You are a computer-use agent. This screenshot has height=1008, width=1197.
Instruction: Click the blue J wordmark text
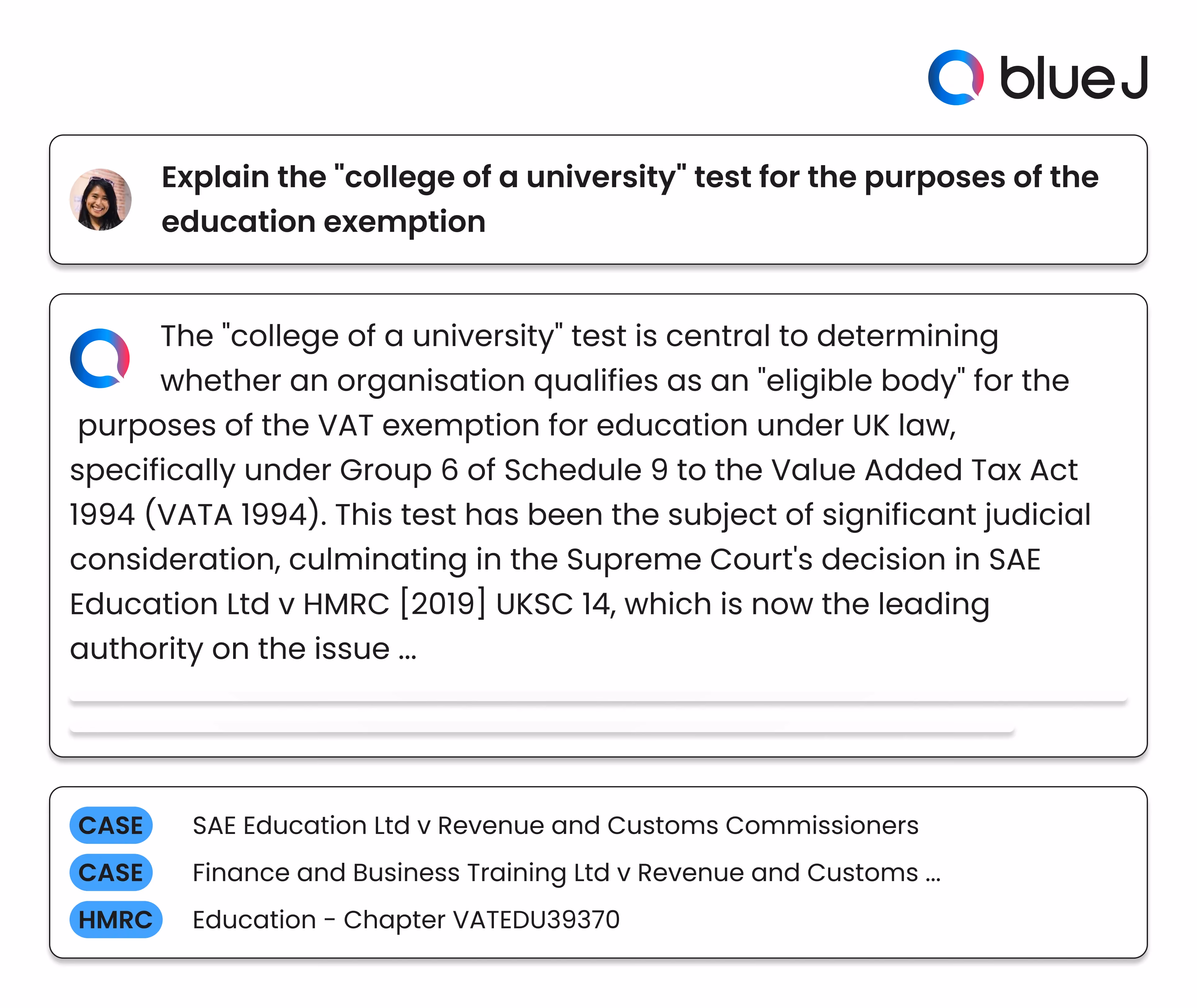click(1073, 78)
